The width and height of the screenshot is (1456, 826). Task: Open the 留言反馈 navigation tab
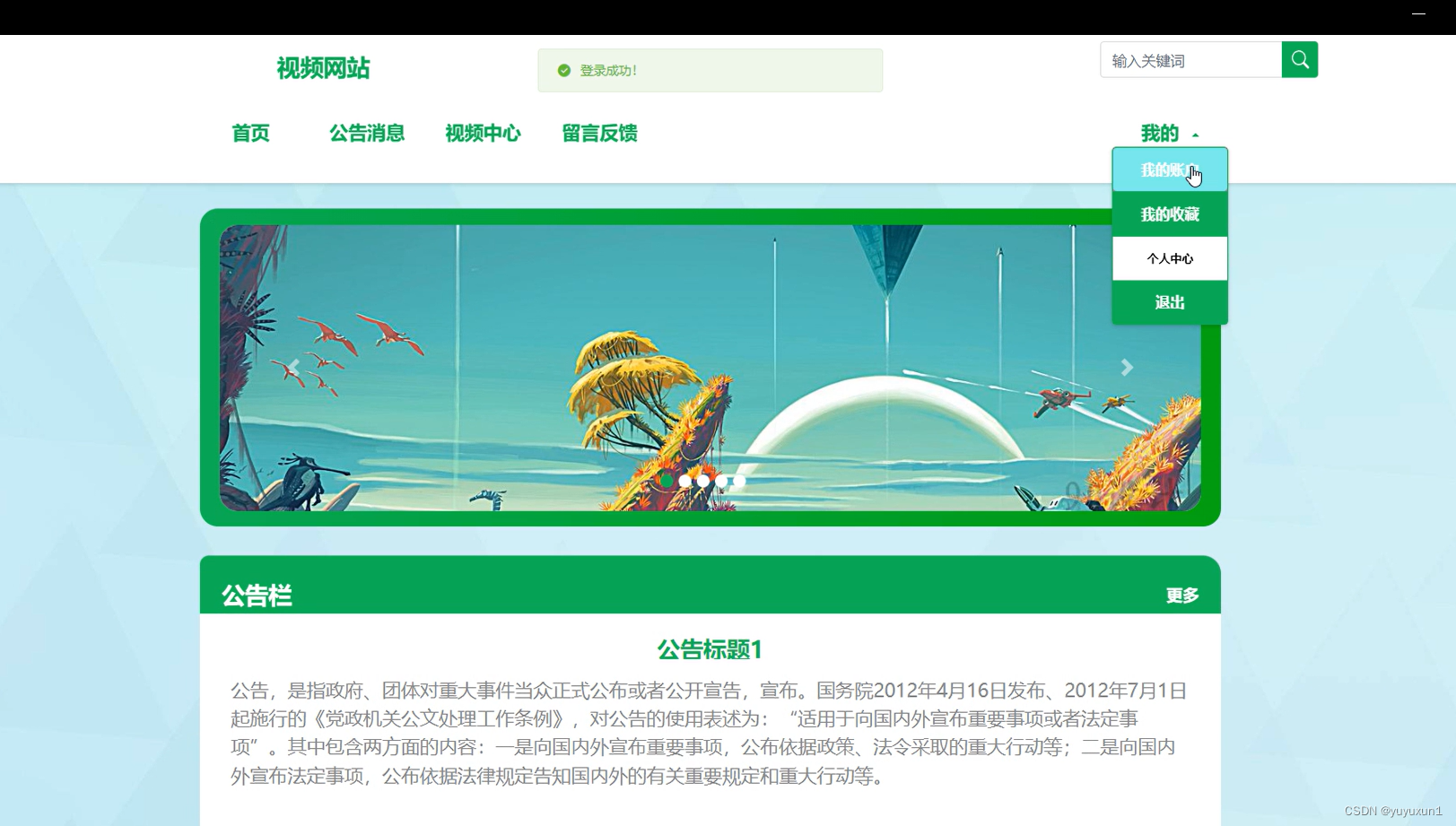pyautogui.click(x=599, y=134)
